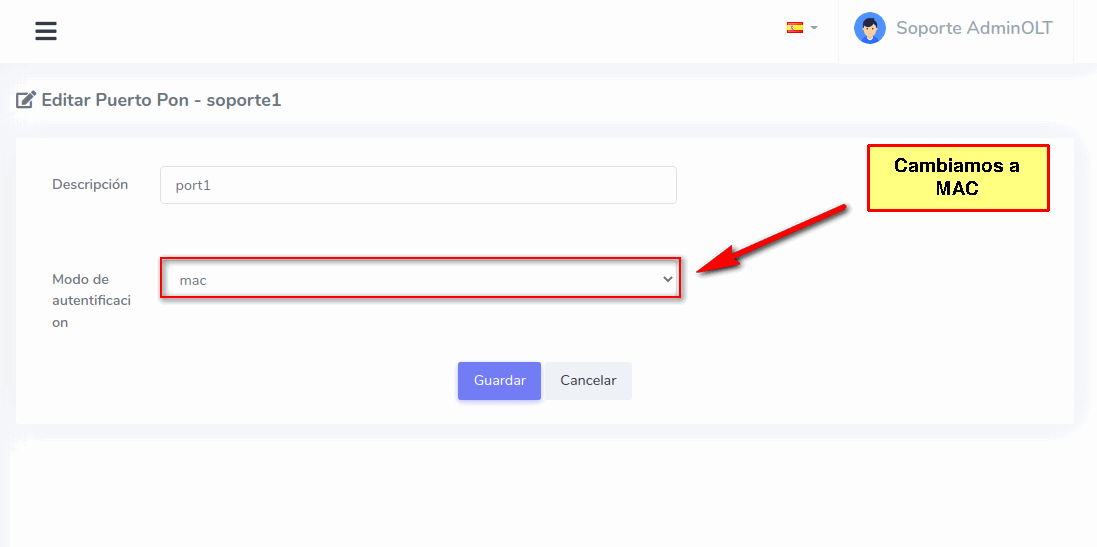This screenshot has height=547, width=1097.
Task: Open the Soporte AdminOLT user menu
Action: click(x=973, y=28)
